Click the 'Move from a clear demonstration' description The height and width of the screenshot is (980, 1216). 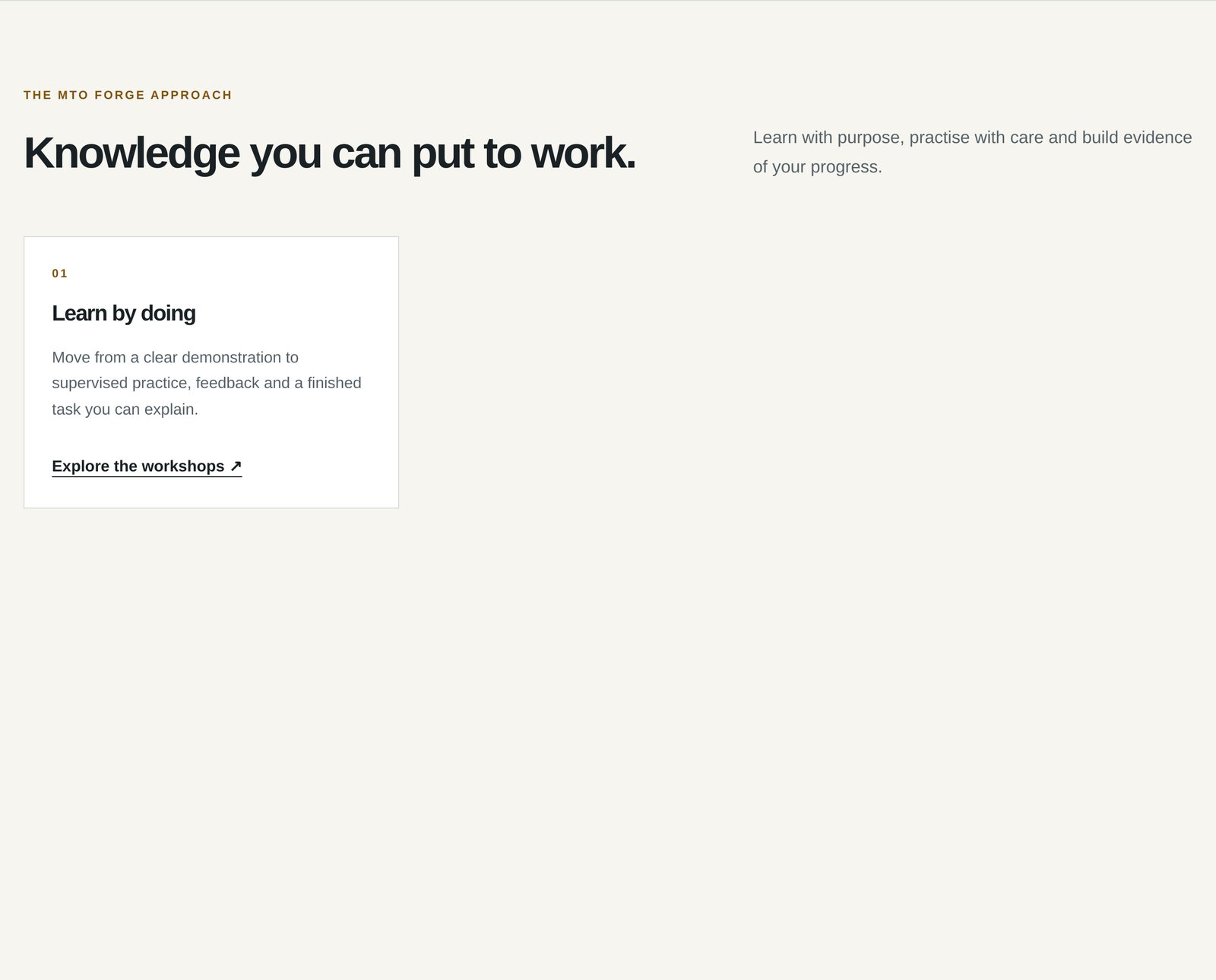tap(207, 383)
